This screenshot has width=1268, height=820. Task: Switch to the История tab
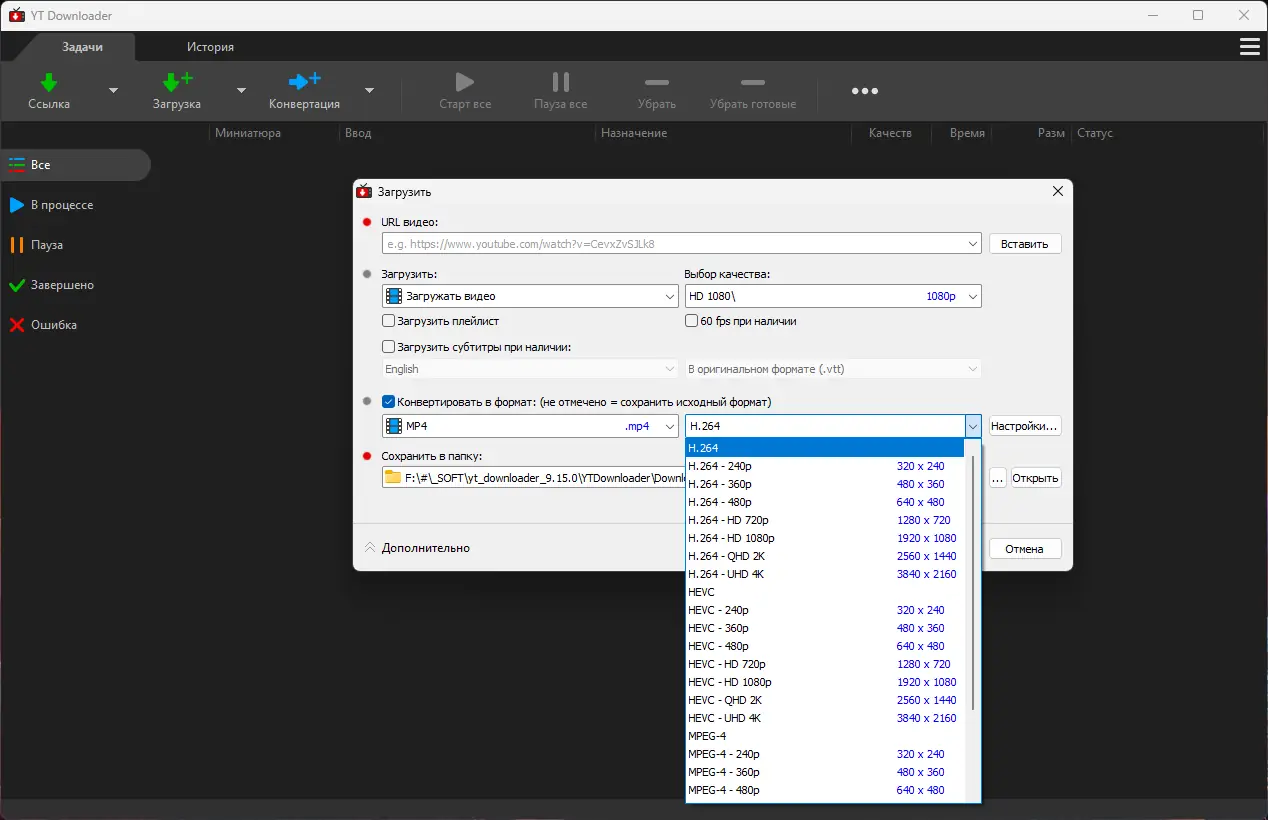click(210, 47)
